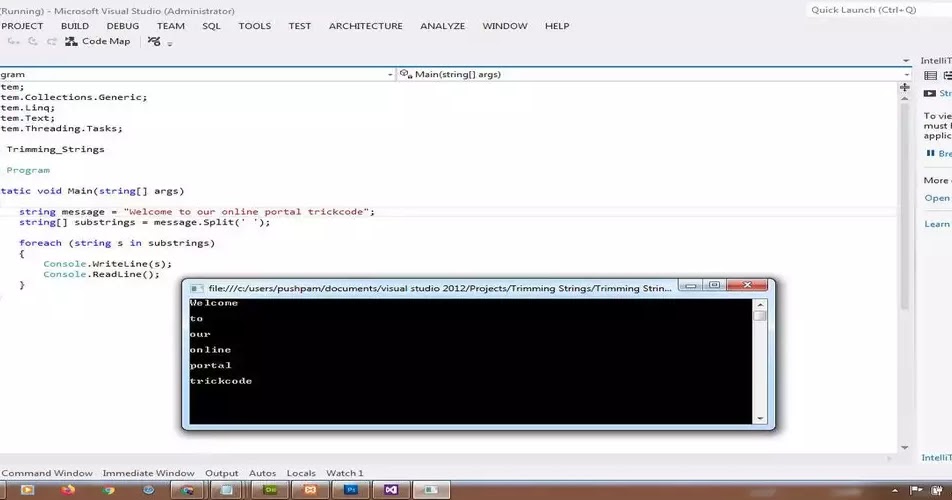Open the PROJECT menu
Viewport: 952px width, 500px height.
[22, 26]
